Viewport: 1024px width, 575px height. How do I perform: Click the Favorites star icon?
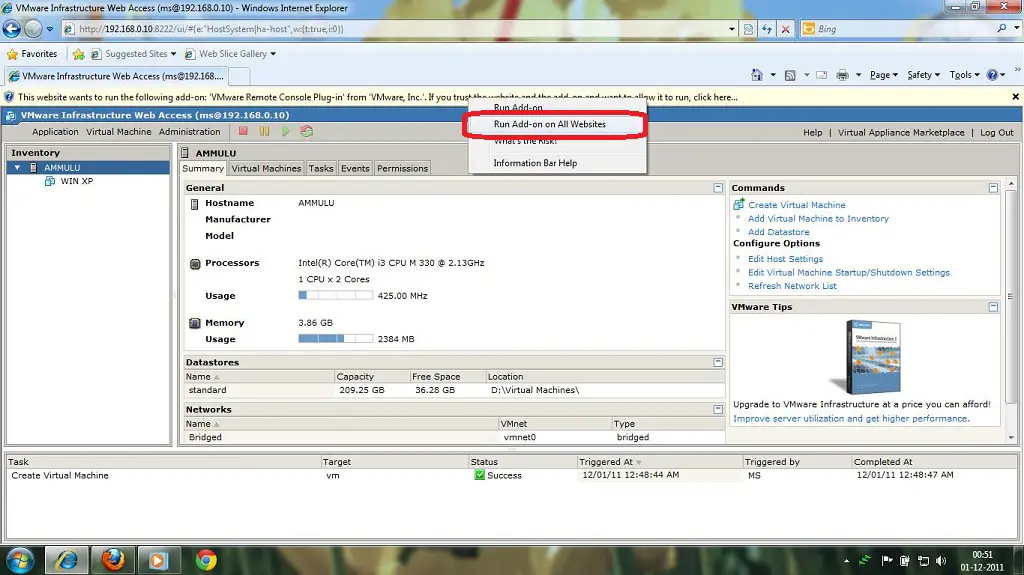tap(12, 54)
